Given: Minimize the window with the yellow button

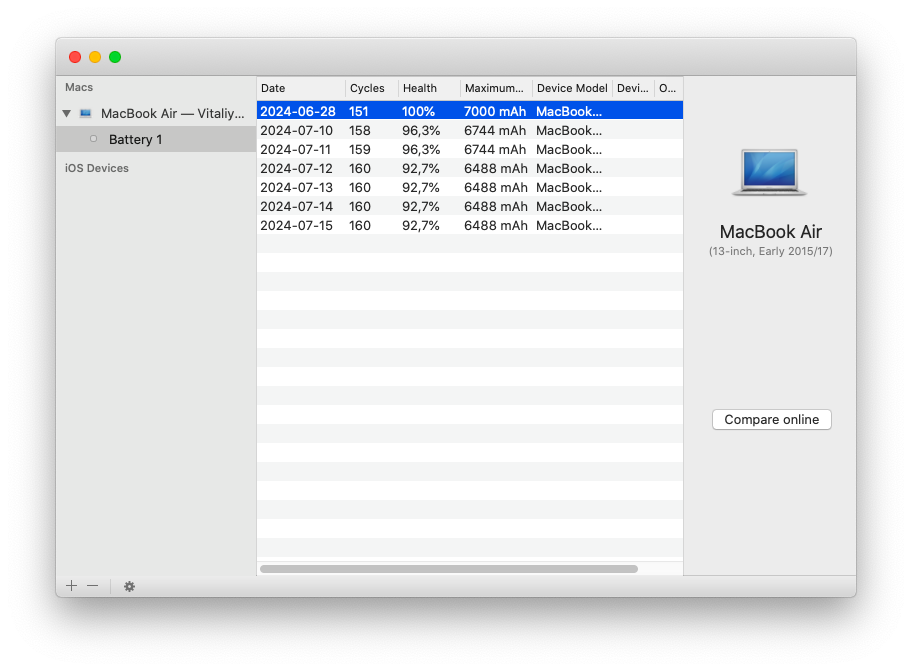Looking at the screenshot, I should 95,57.
